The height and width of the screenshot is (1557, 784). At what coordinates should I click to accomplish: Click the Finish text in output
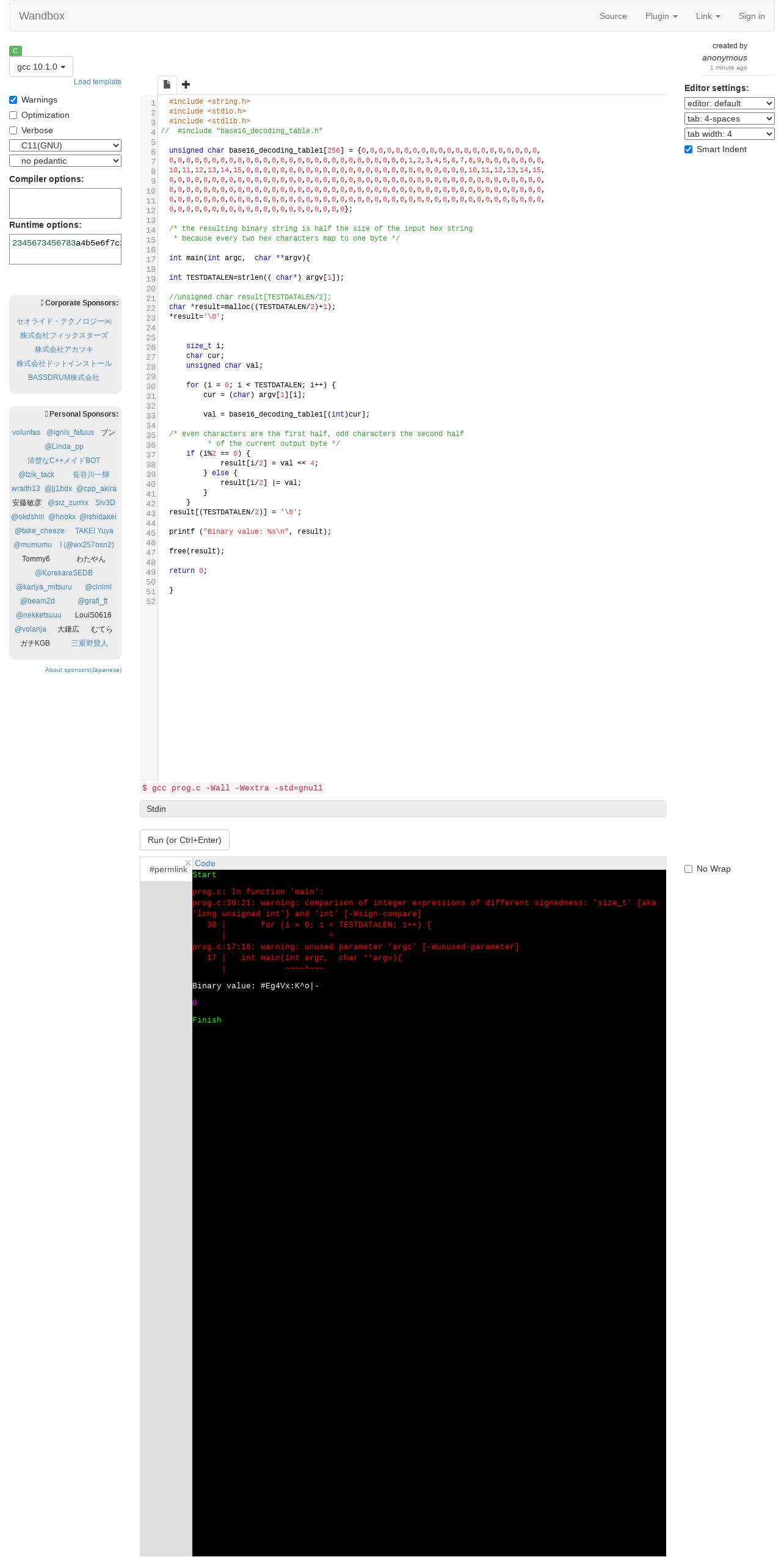click(207, 1020)
